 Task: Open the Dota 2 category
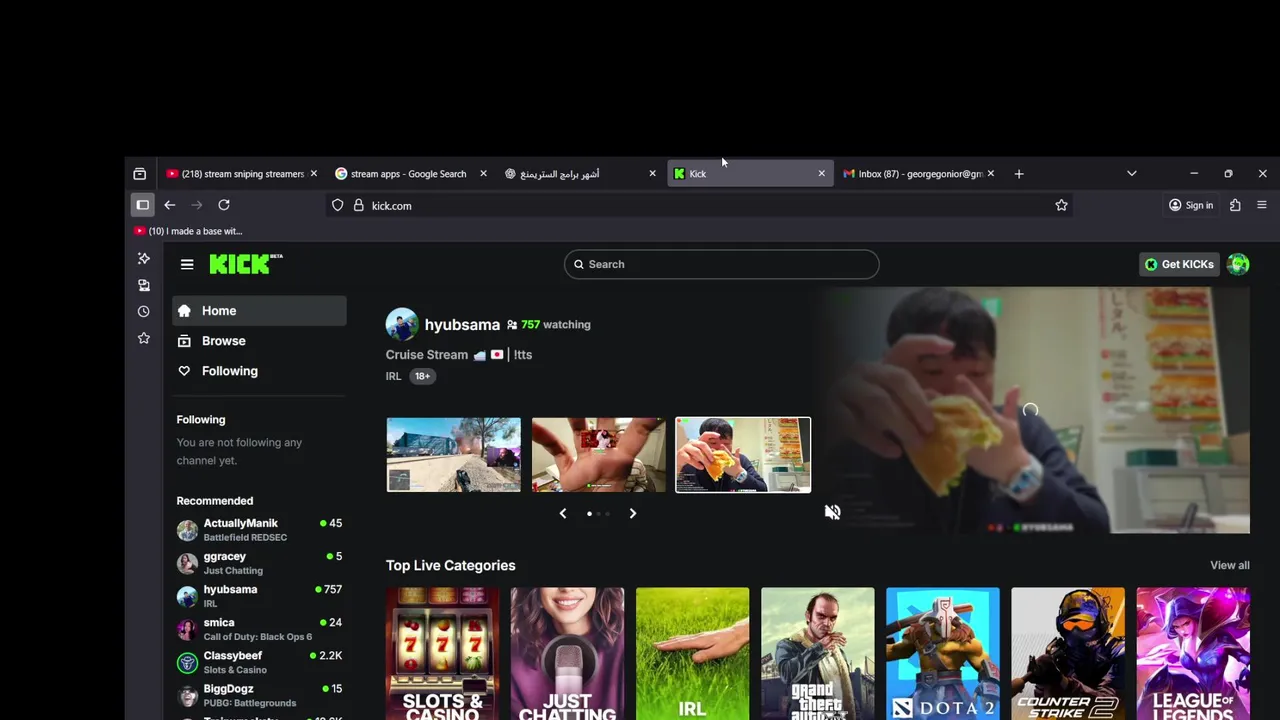(942, 654)
